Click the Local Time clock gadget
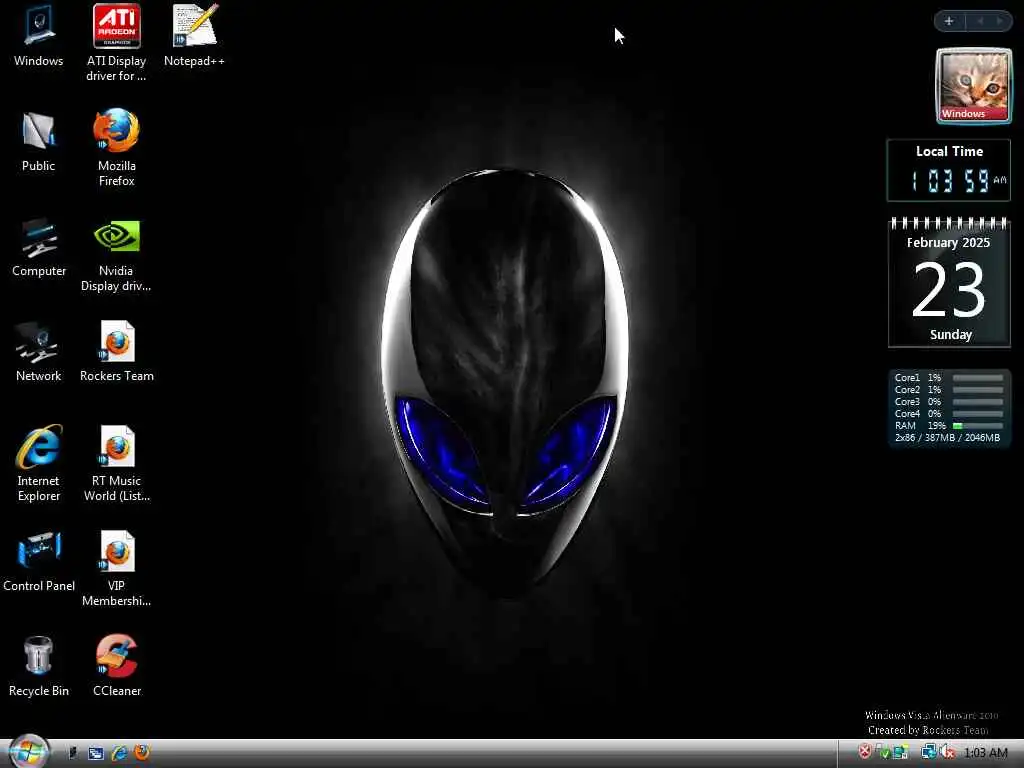This screenshot has width=1024, height=768. [949, 170]
